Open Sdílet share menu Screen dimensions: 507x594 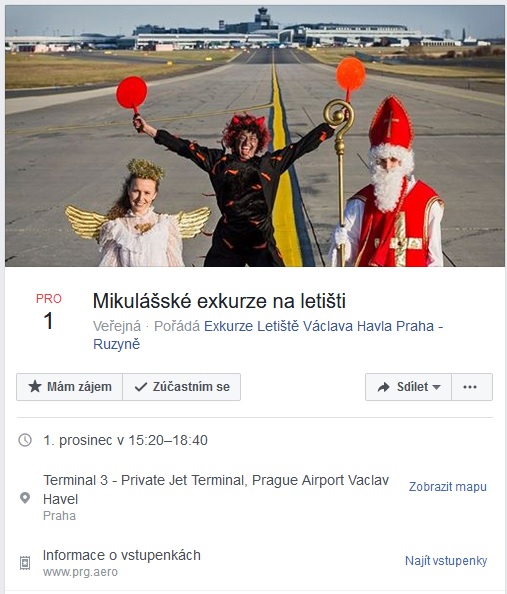(408, 387)
